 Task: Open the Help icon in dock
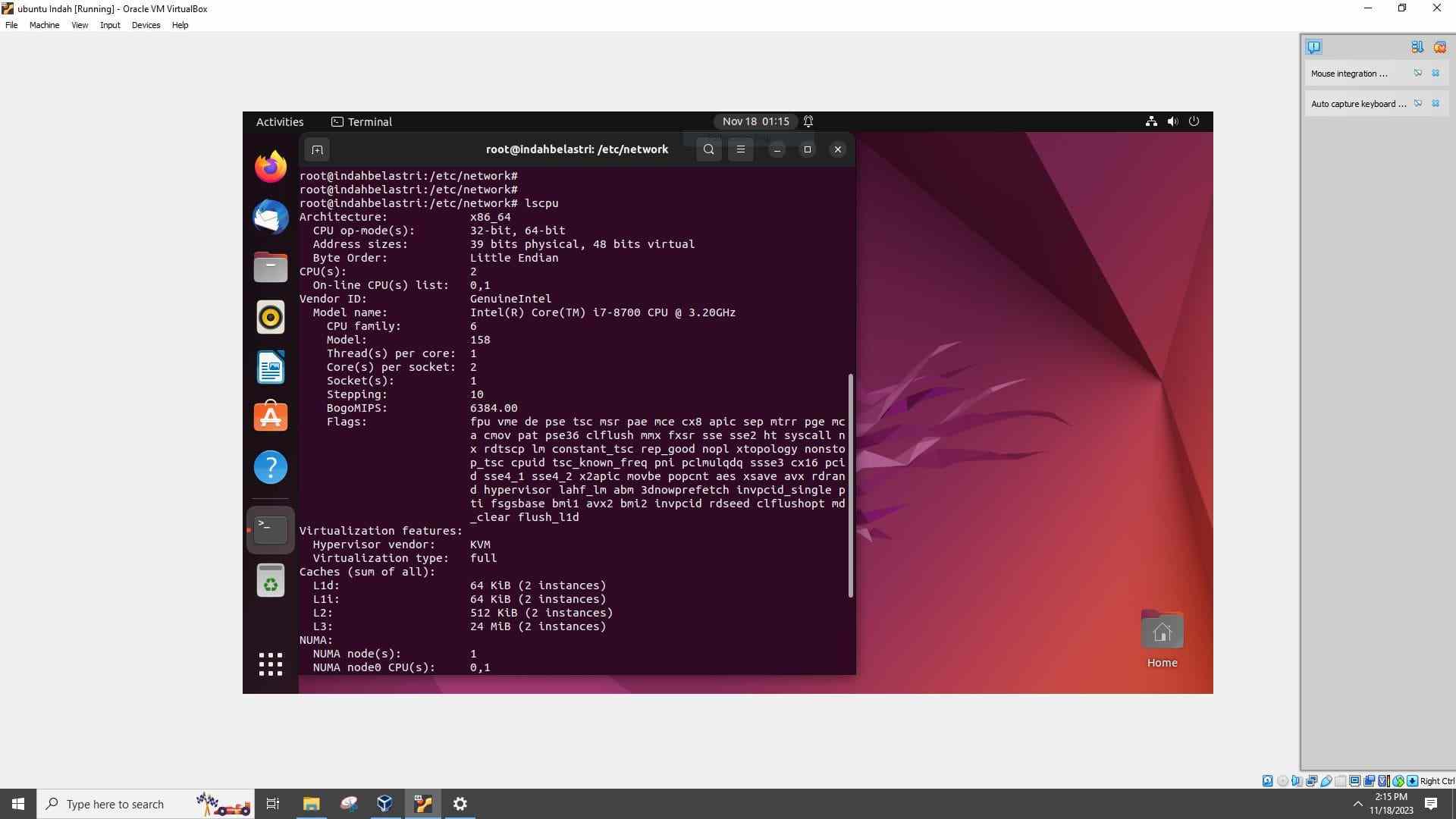coord(271,467)
